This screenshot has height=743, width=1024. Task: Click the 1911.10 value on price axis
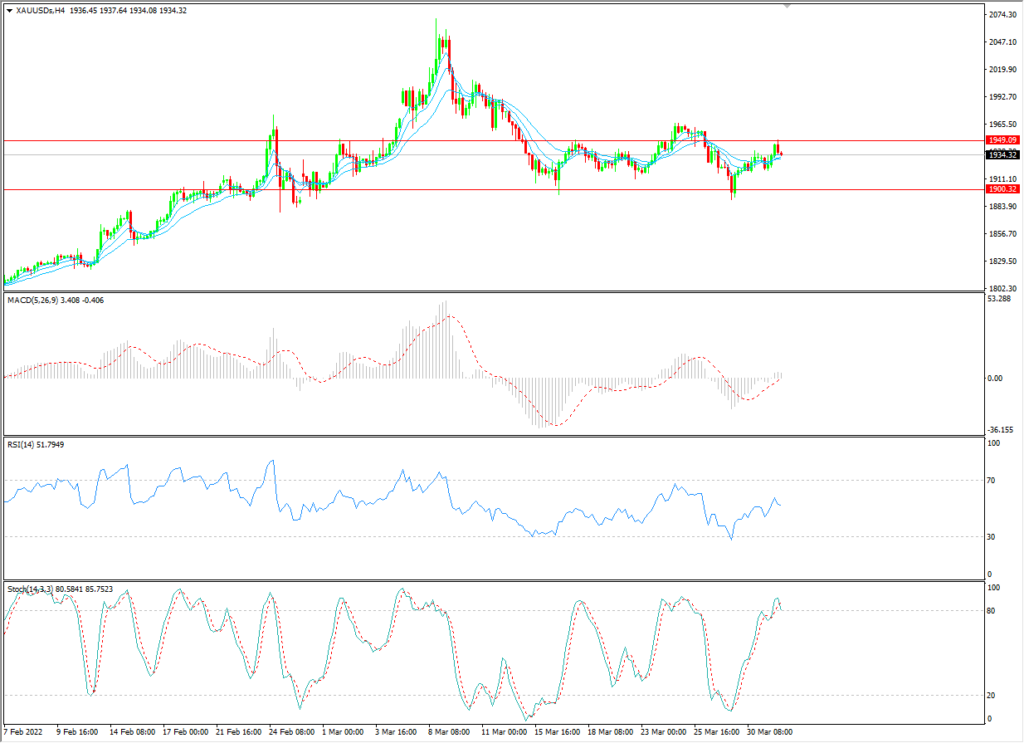click(1002, 179)
